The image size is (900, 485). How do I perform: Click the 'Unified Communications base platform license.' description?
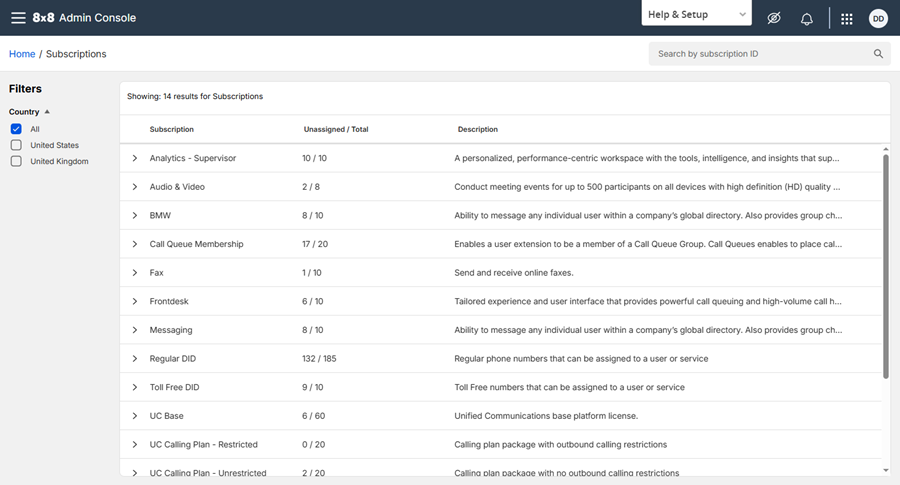tap(546, 416)
